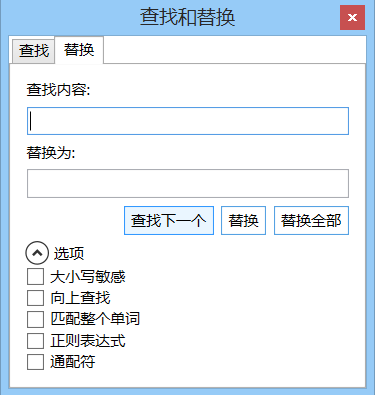Select the 替换 tab
Screen dimensions: 375x395
point(79,50)
